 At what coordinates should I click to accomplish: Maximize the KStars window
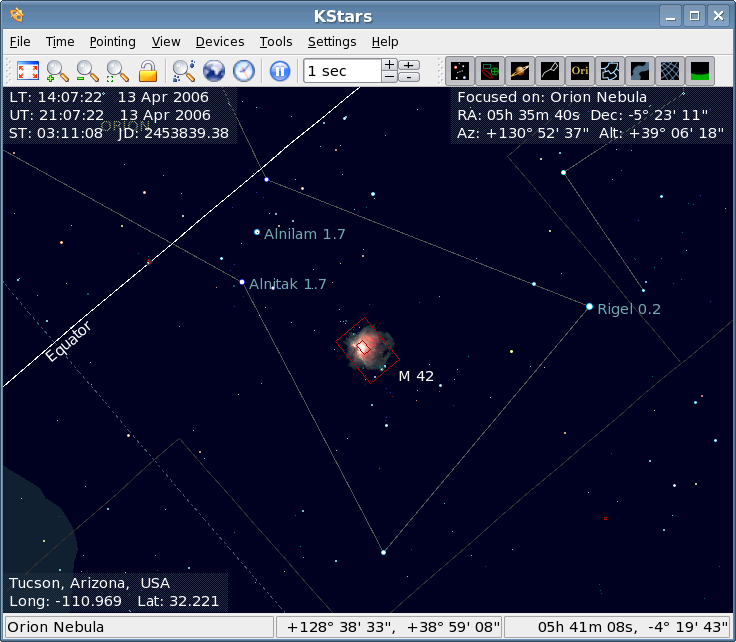(695, 16)
